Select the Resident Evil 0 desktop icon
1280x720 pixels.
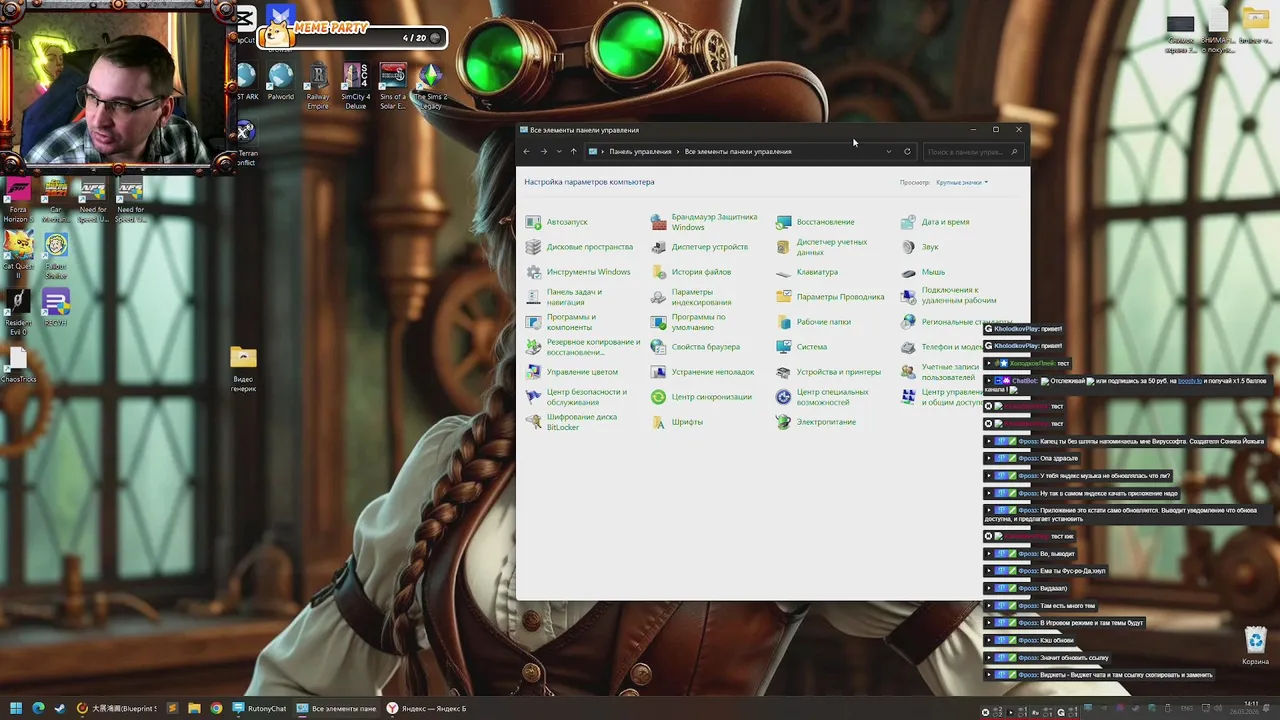[x=18, y=312]
